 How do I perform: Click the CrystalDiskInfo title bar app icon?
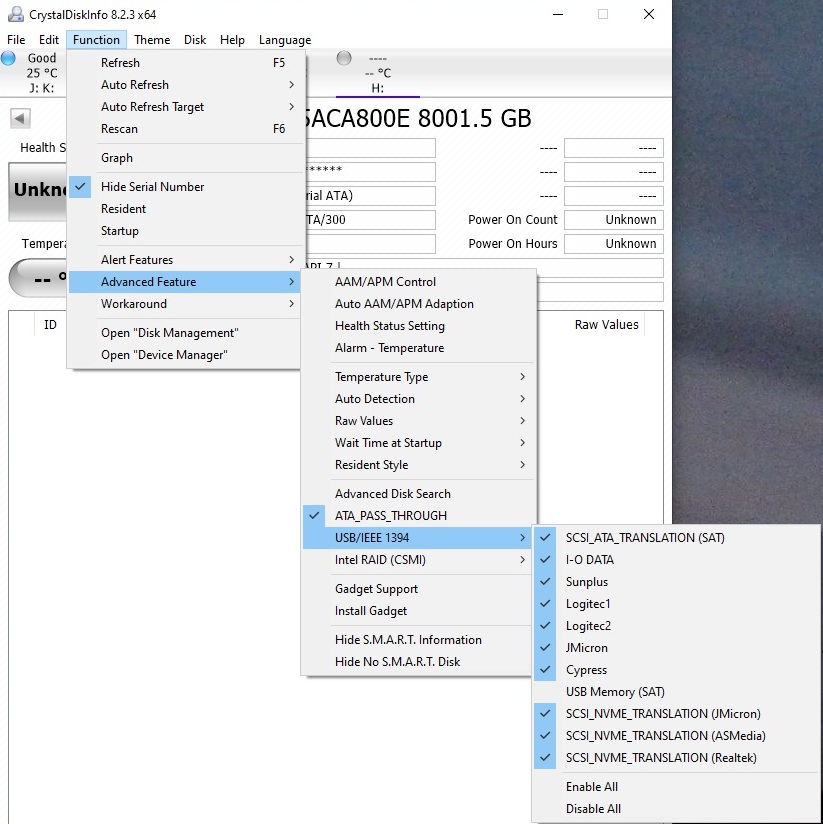tap(16, 14)
